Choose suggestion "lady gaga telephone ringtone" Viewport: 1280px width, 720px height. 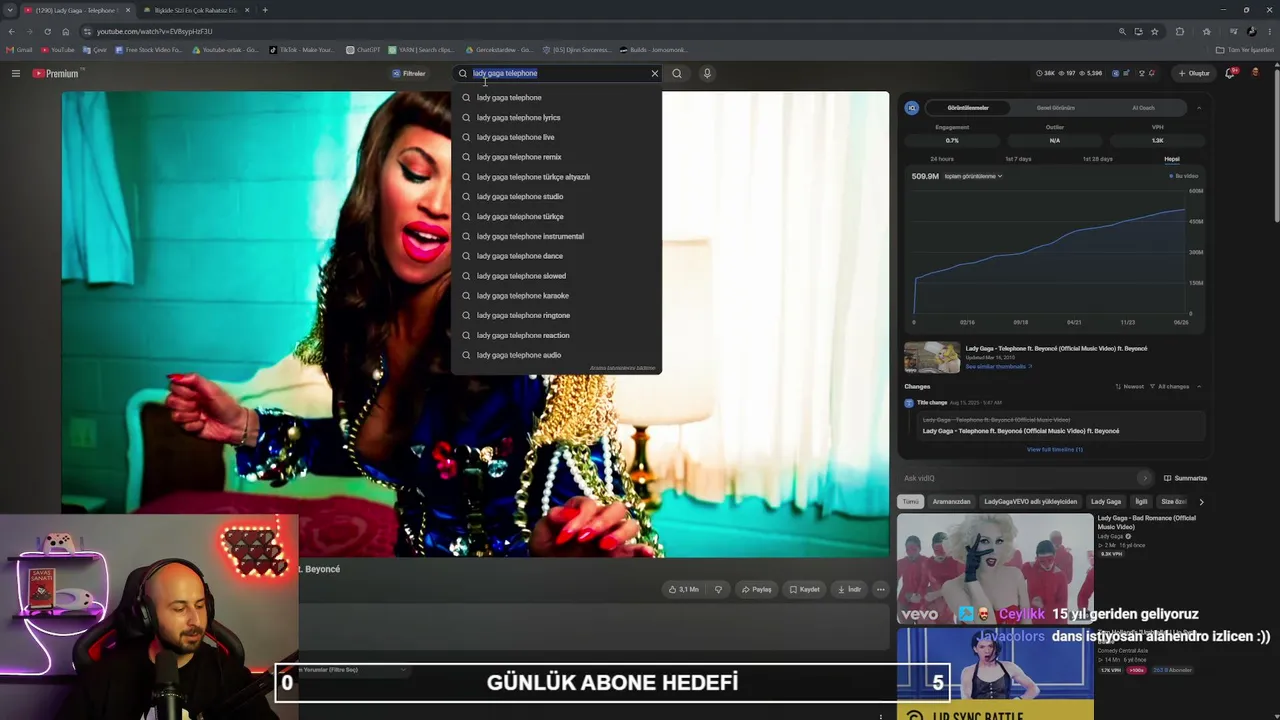click(556, 315)
